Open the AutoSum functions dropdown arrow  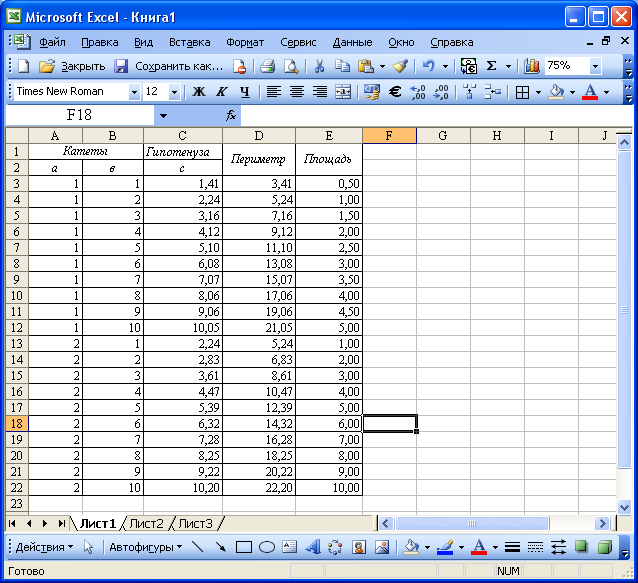pyautogui.click(x=508, y=66)
